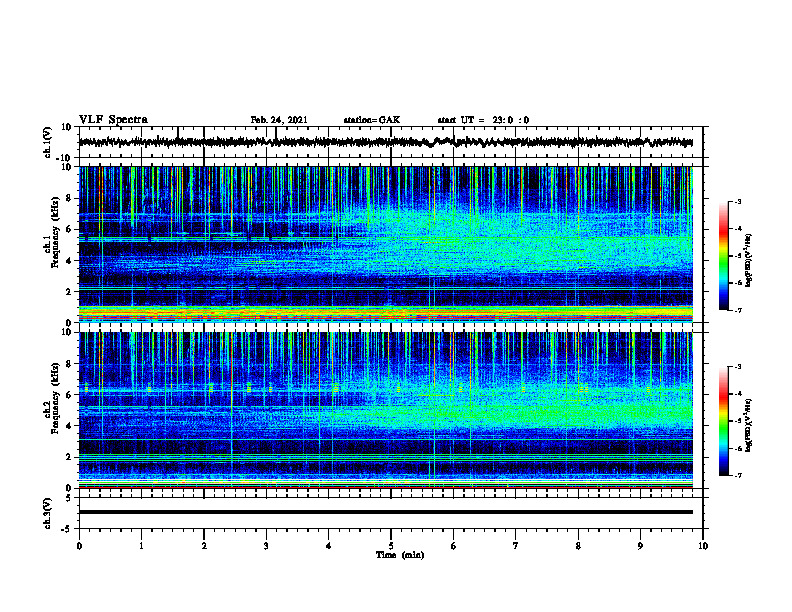This screenshot has width=792, height=612.
Task: Click the date text "Feb. 24, 2021"
Action: pyautogui.click(x=279, y=120)
